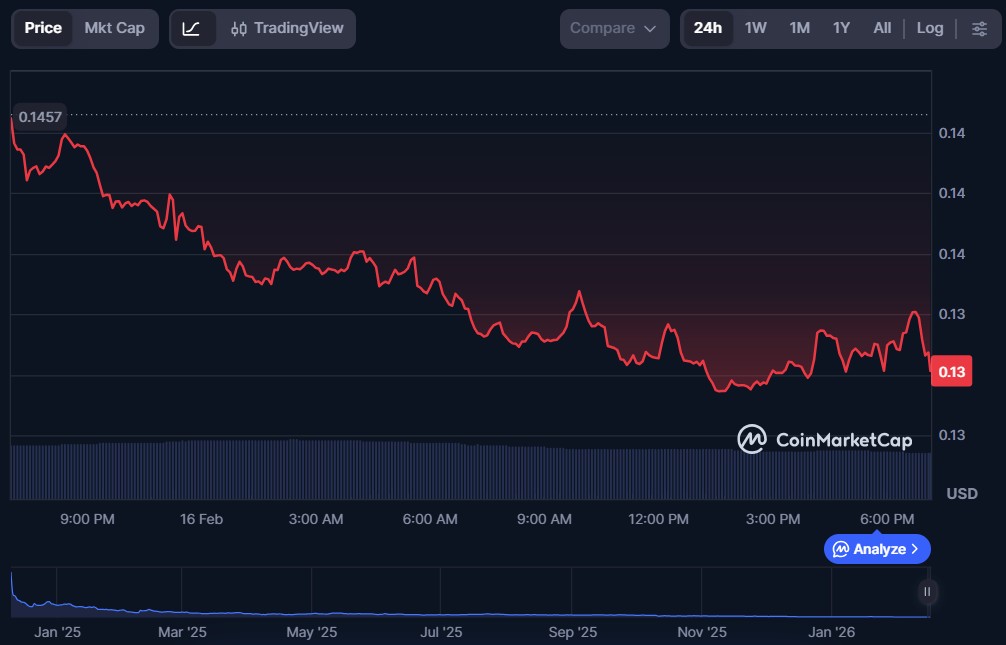Screen dimensions: 1006x645
Task: Click the red current price tag 0.13
Action: point(952,373)
